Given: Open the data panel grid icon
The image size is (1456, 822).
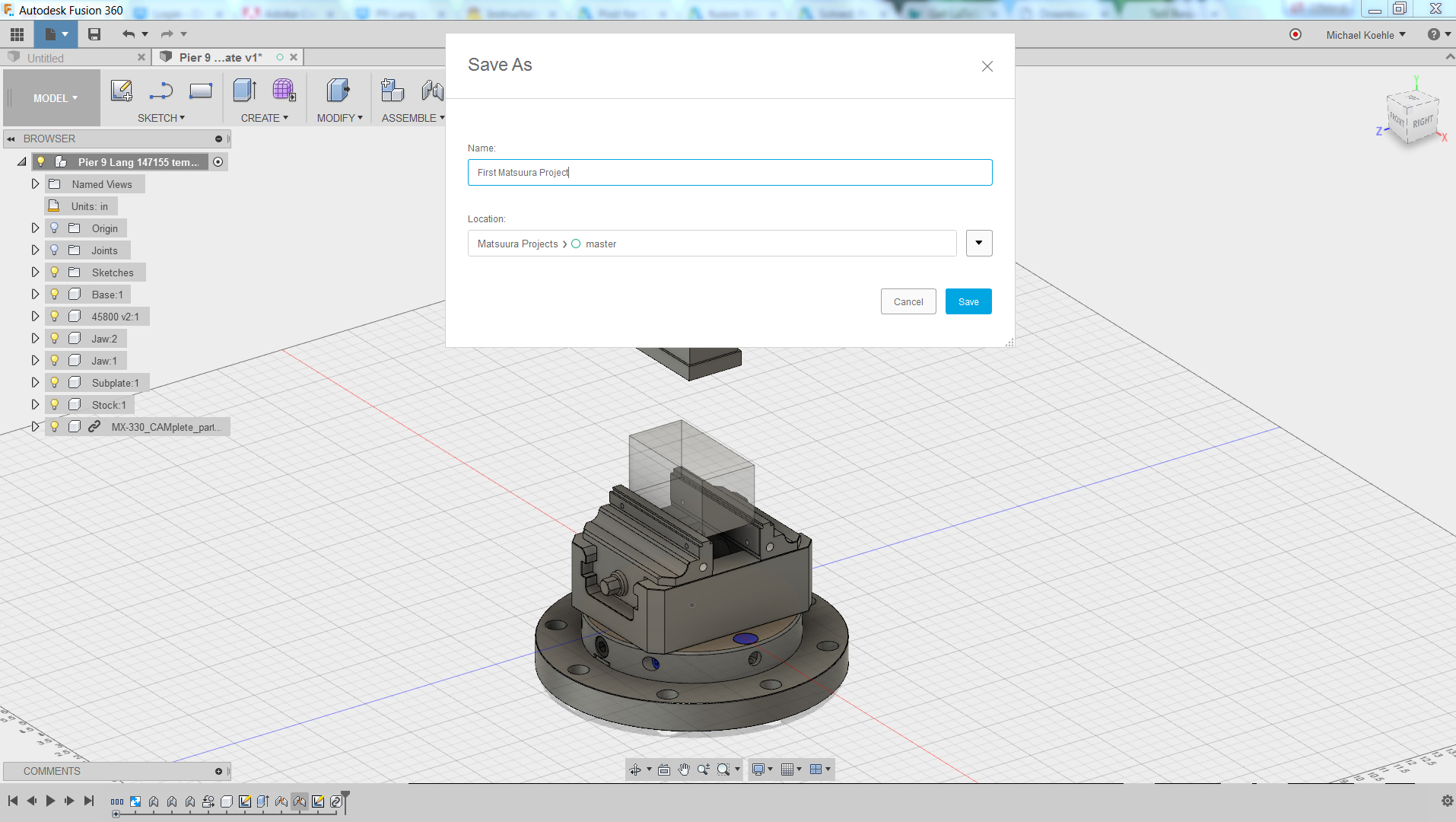Looking at the screenshot, I should tap(17, 34).
